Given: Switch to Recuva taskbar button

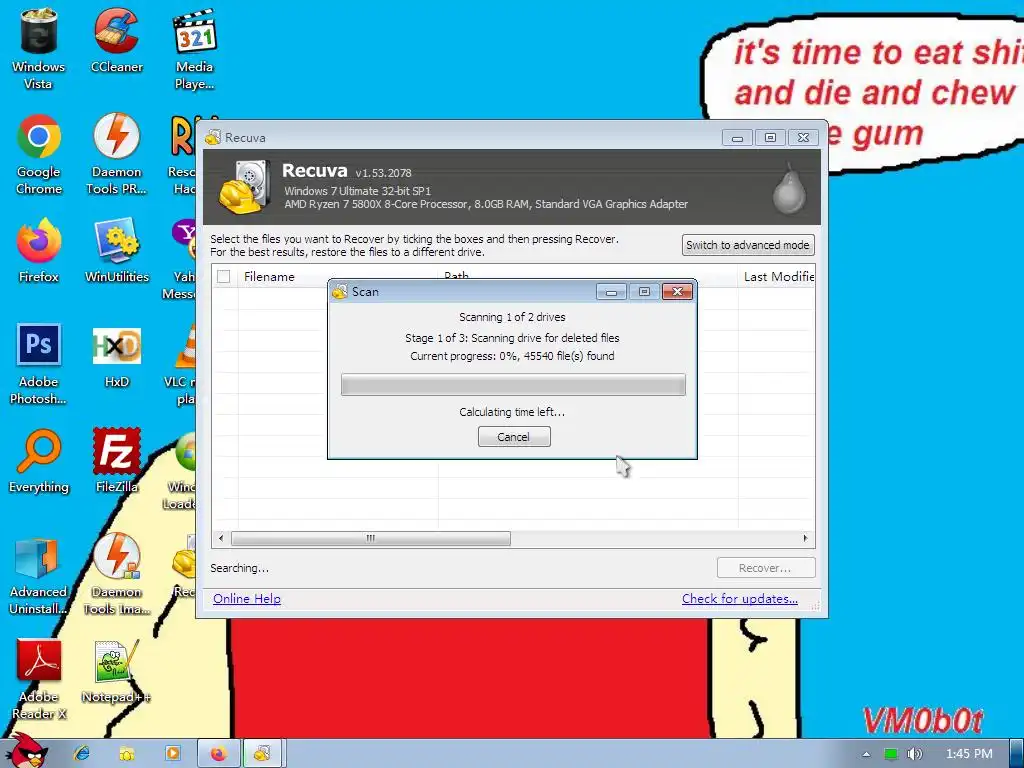Looking at the screenshot, I should coord(263,754).
